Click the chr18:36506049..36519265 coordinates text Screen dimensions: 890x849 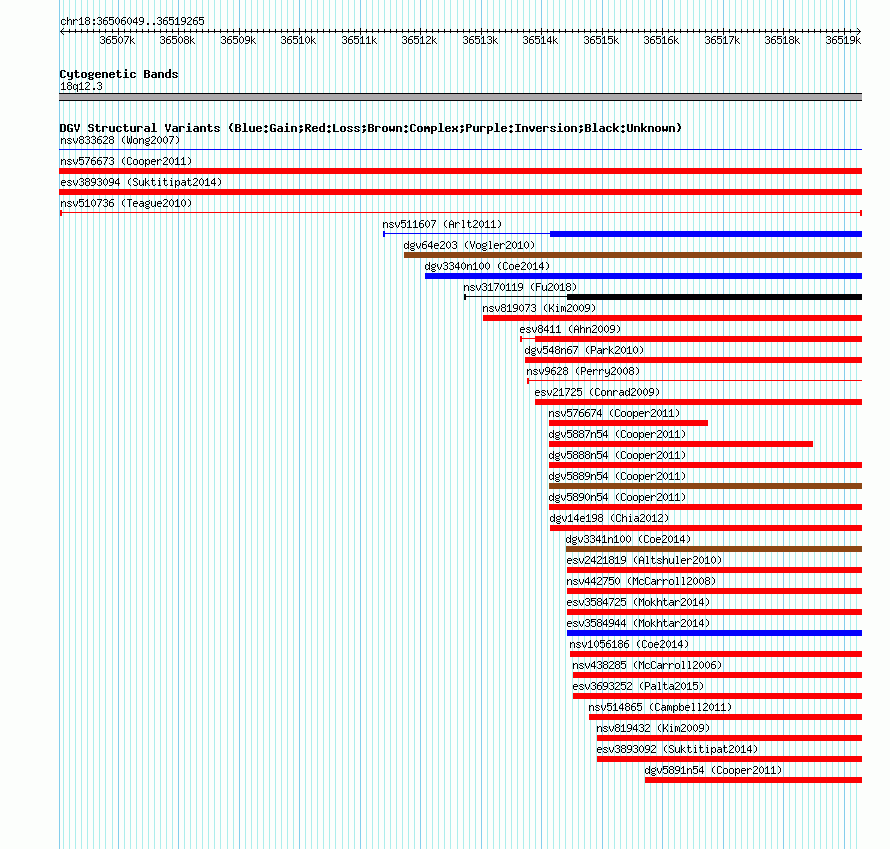coord(132,21)
